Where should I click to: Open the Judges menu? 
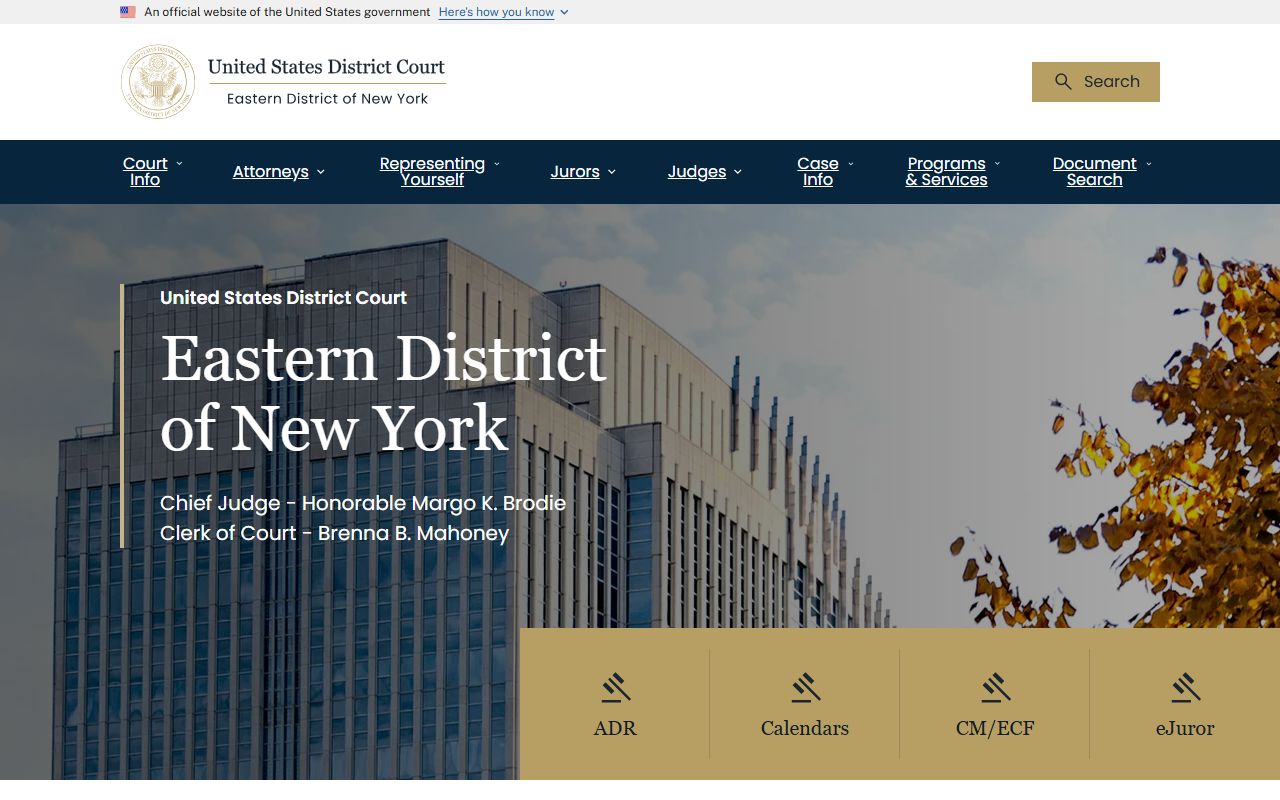pyautogui.click(x=697, y=172)
